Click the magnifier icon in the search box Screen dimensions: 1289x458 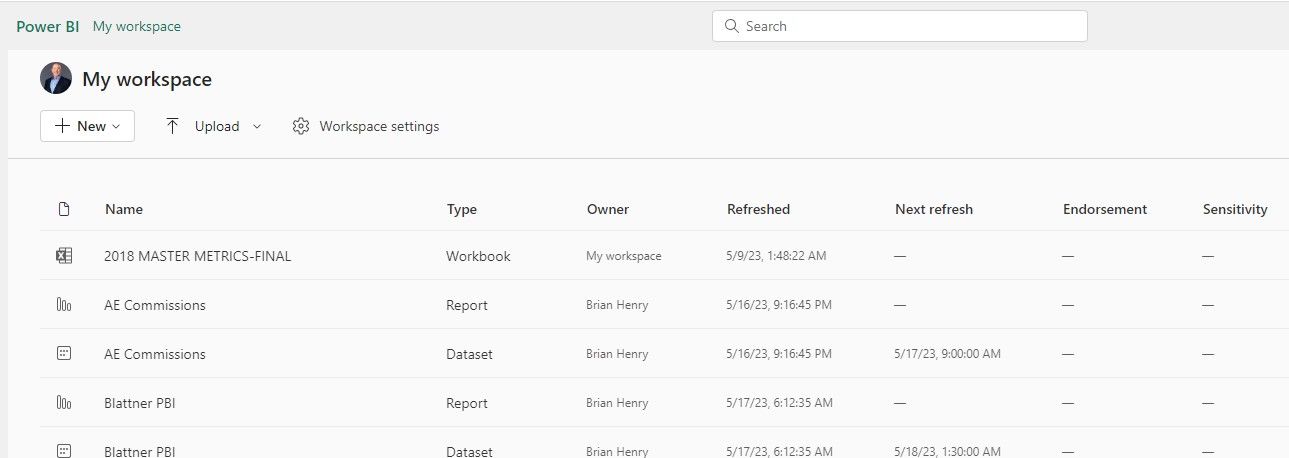click(x=731, y=26)
